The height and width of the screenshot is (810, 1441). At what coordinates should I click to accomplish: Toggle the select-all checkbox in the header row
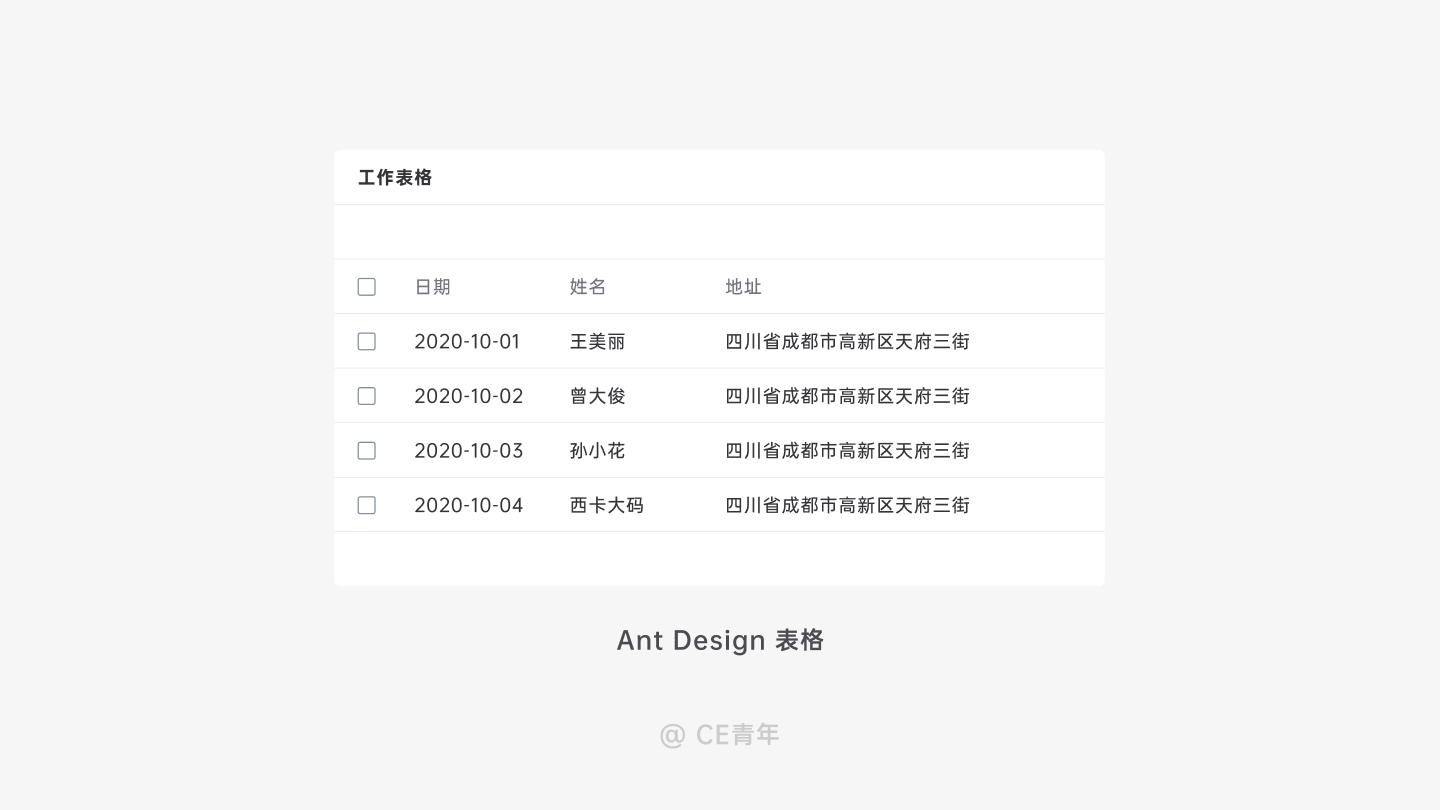367,287
